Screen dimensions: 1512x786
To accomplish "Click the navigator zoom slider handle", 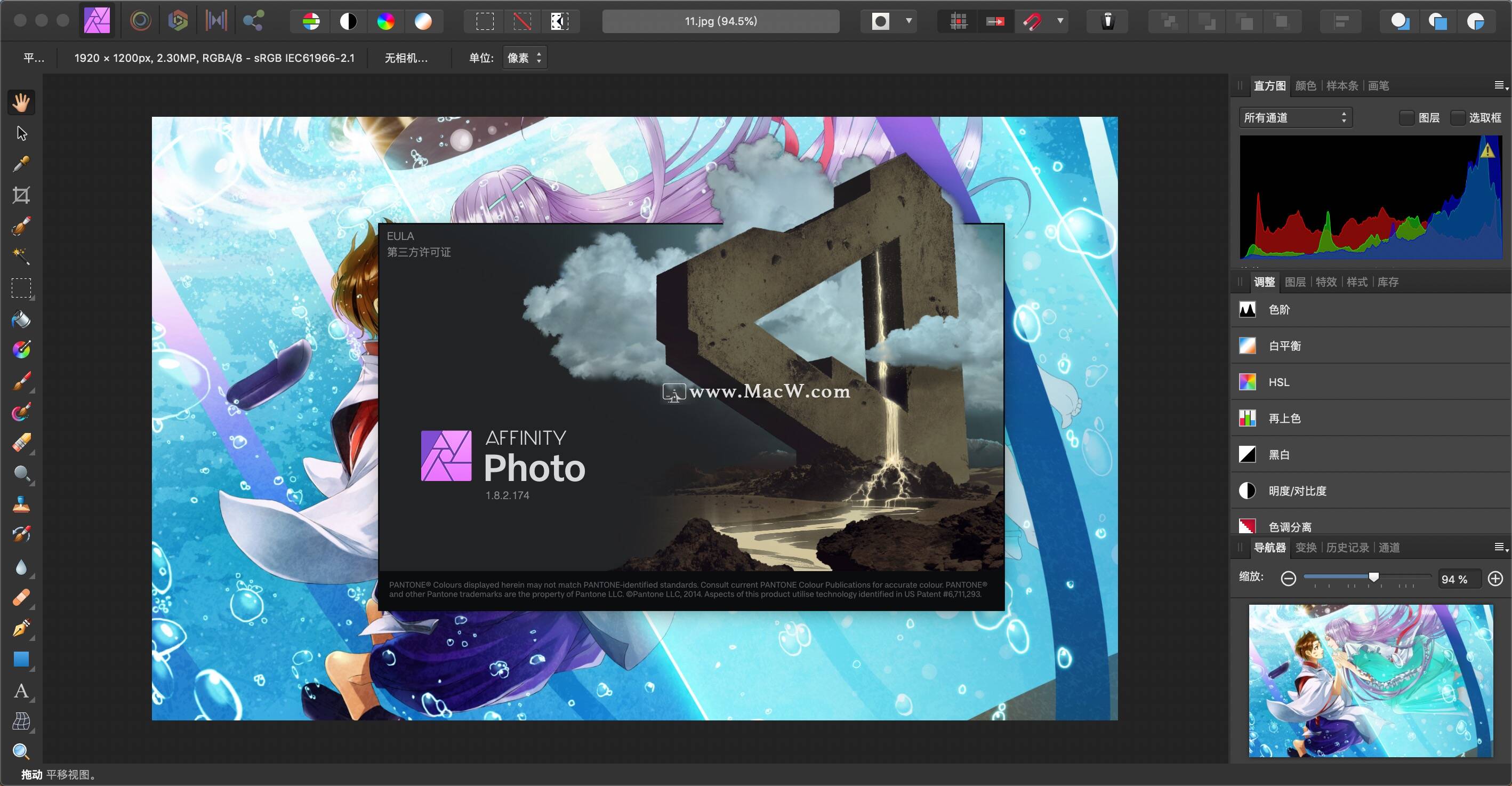I will pos(1373,577).
